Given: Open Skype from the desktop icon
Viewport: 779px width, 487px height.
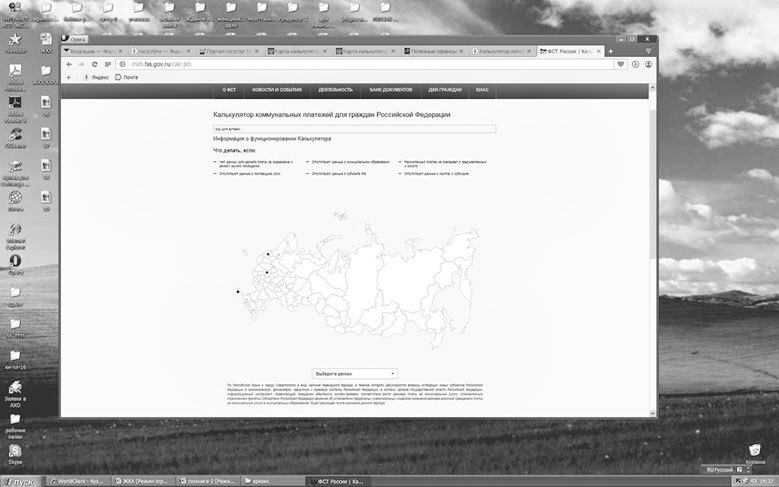Looking at the screenshot, I should pyautogui.click(x=16, y=451).
